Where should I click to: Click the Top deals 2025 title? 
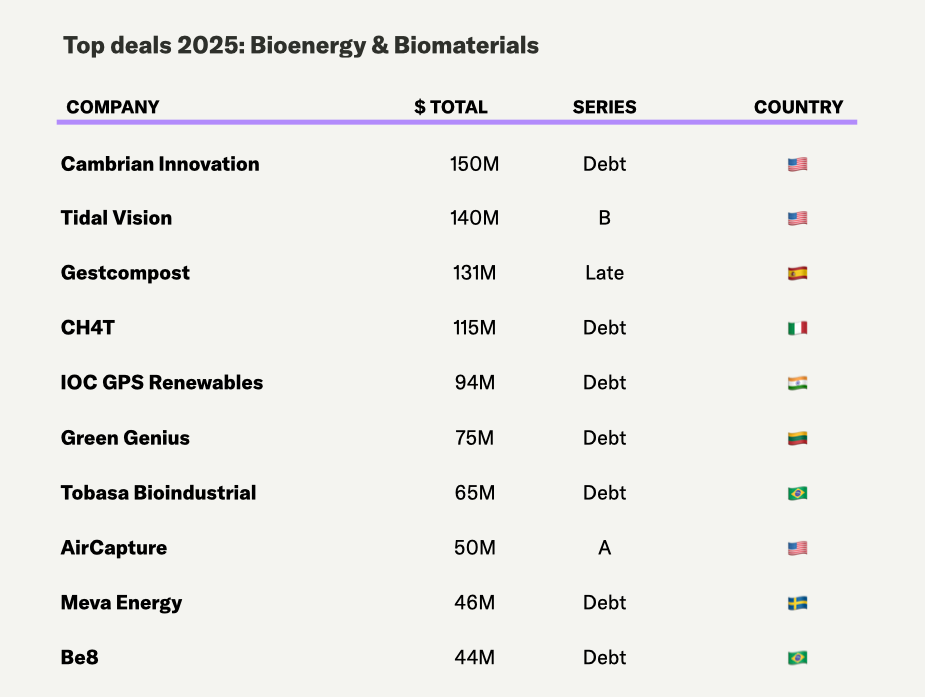pyautogui.click(x=301, y=46)
